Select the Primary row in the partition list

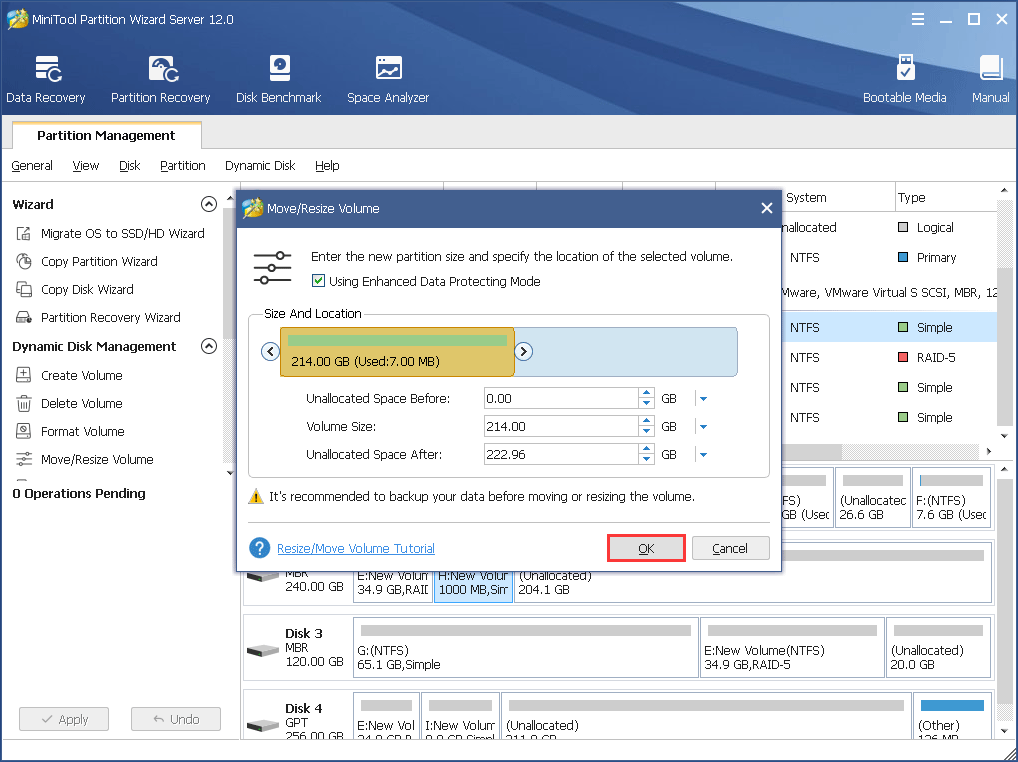click(889, 257)
